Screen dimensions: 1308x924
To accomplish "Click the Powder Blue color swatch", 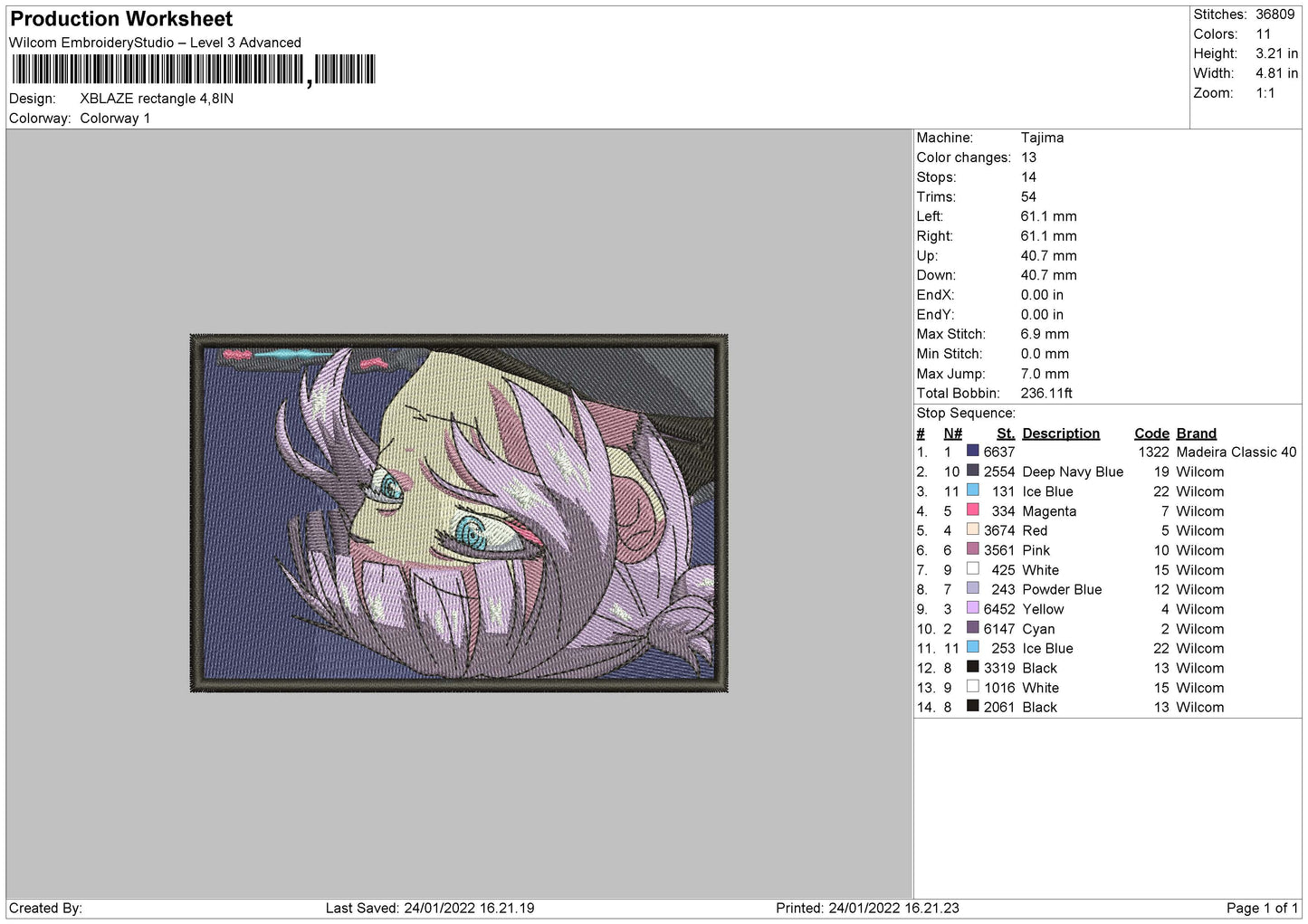I will click(972, 588).
